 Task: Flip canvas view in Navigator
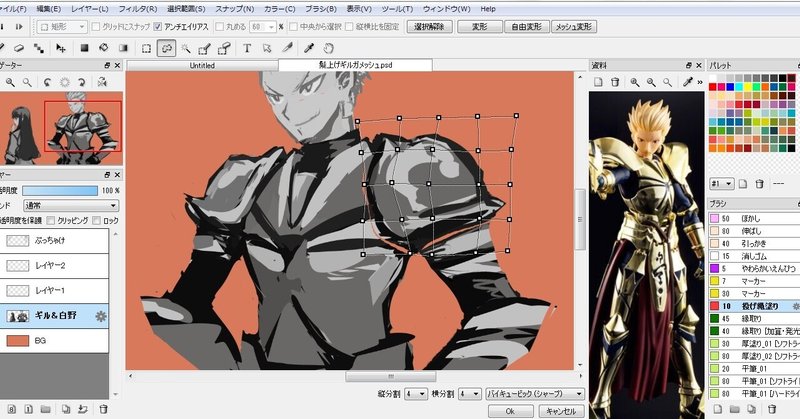102,82
